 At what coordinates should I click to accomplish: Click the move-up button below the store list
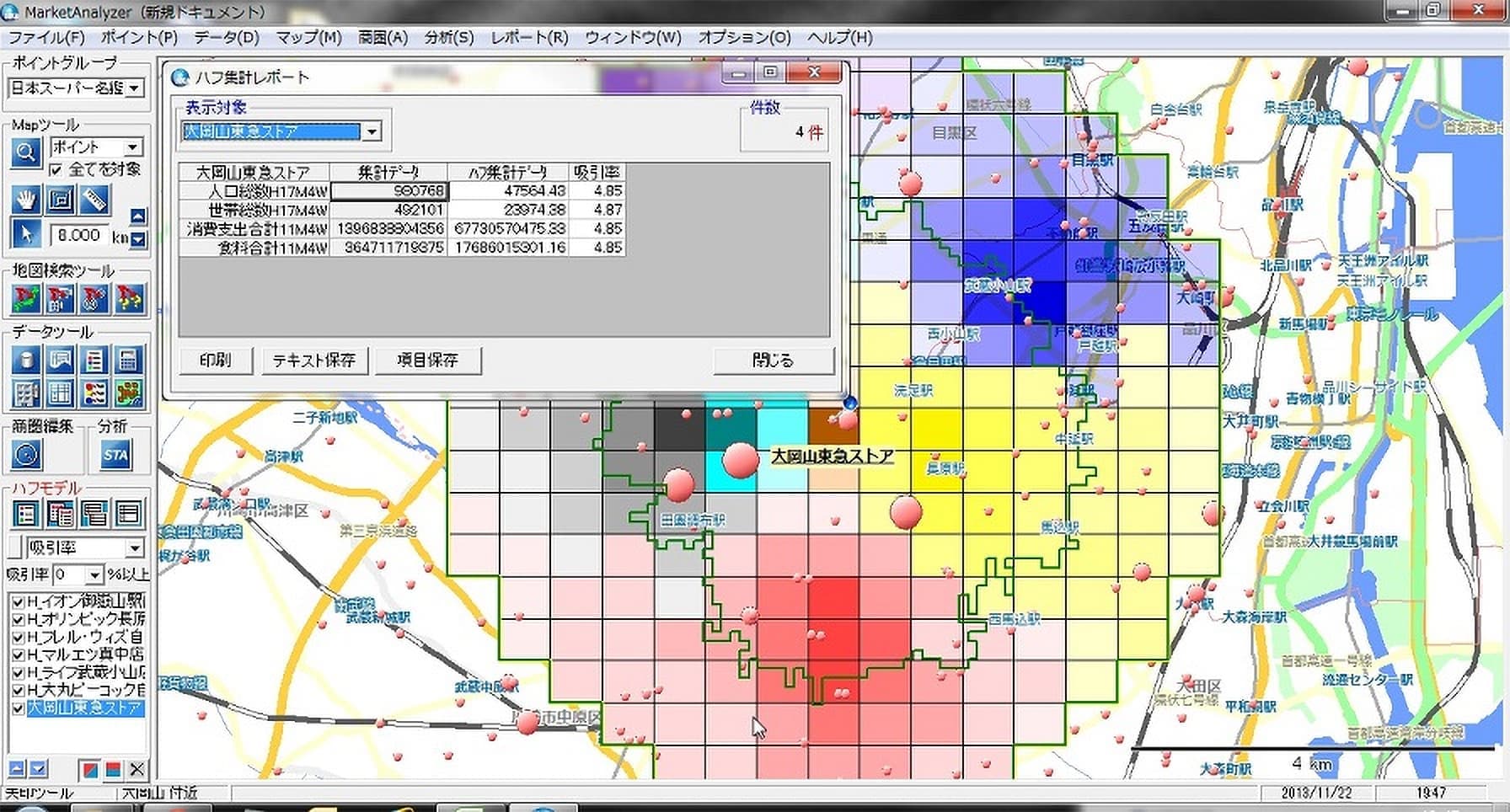pos(16,769)
